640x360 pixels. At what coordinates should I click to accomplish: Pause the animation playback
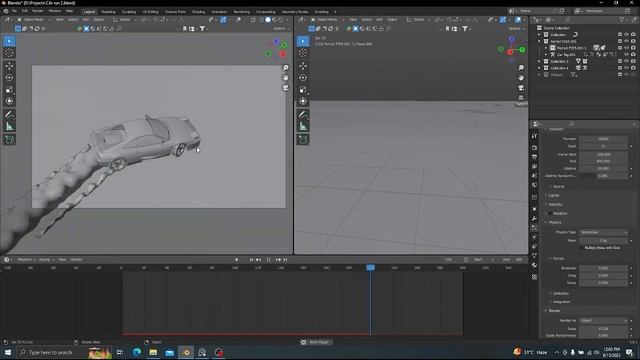pyautogui.click(x=268, y=260)
